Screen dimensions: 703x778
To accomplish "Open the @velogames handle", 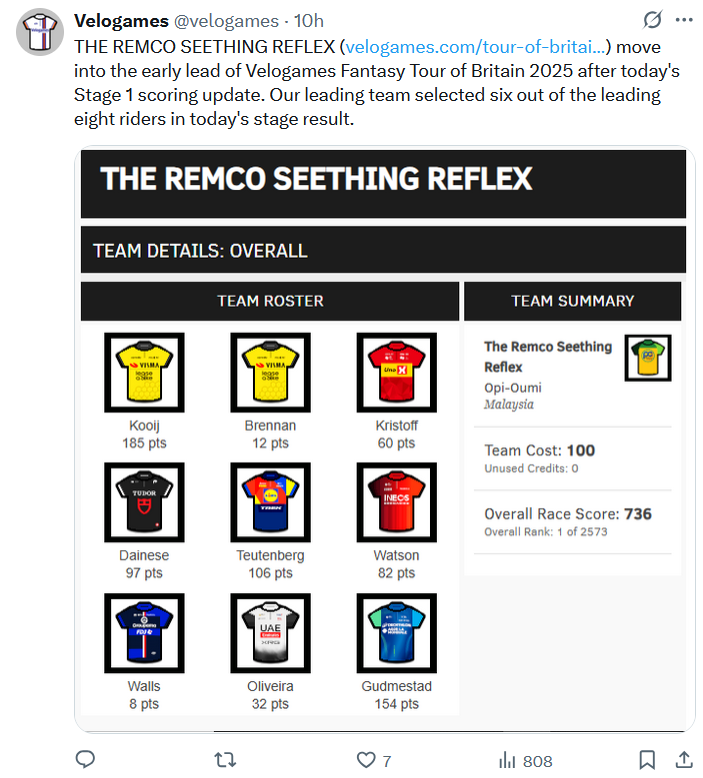I will click(225, 21).
